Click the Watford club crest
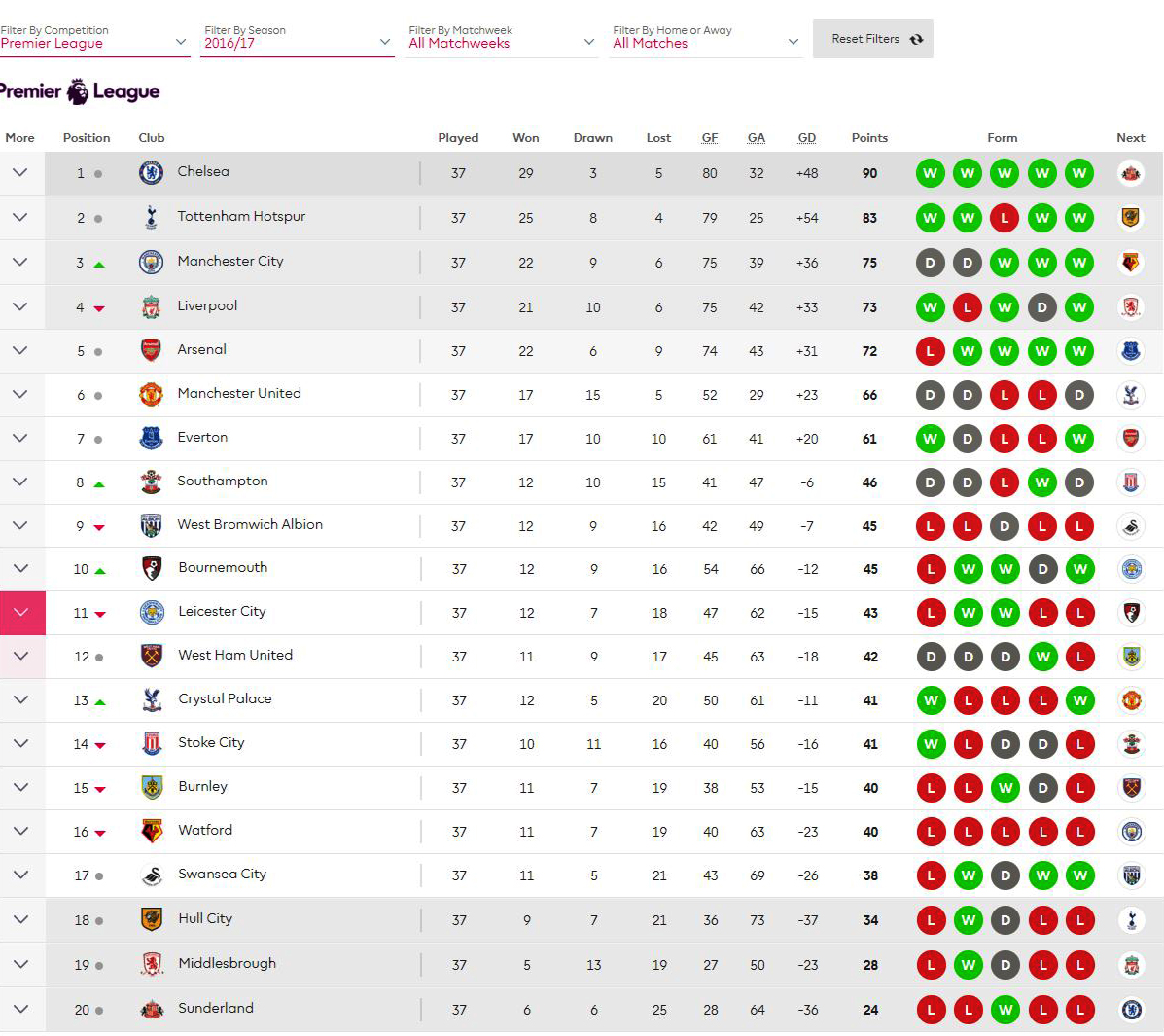Screen dimensions: 1164x1036 [x=152, y=831]
